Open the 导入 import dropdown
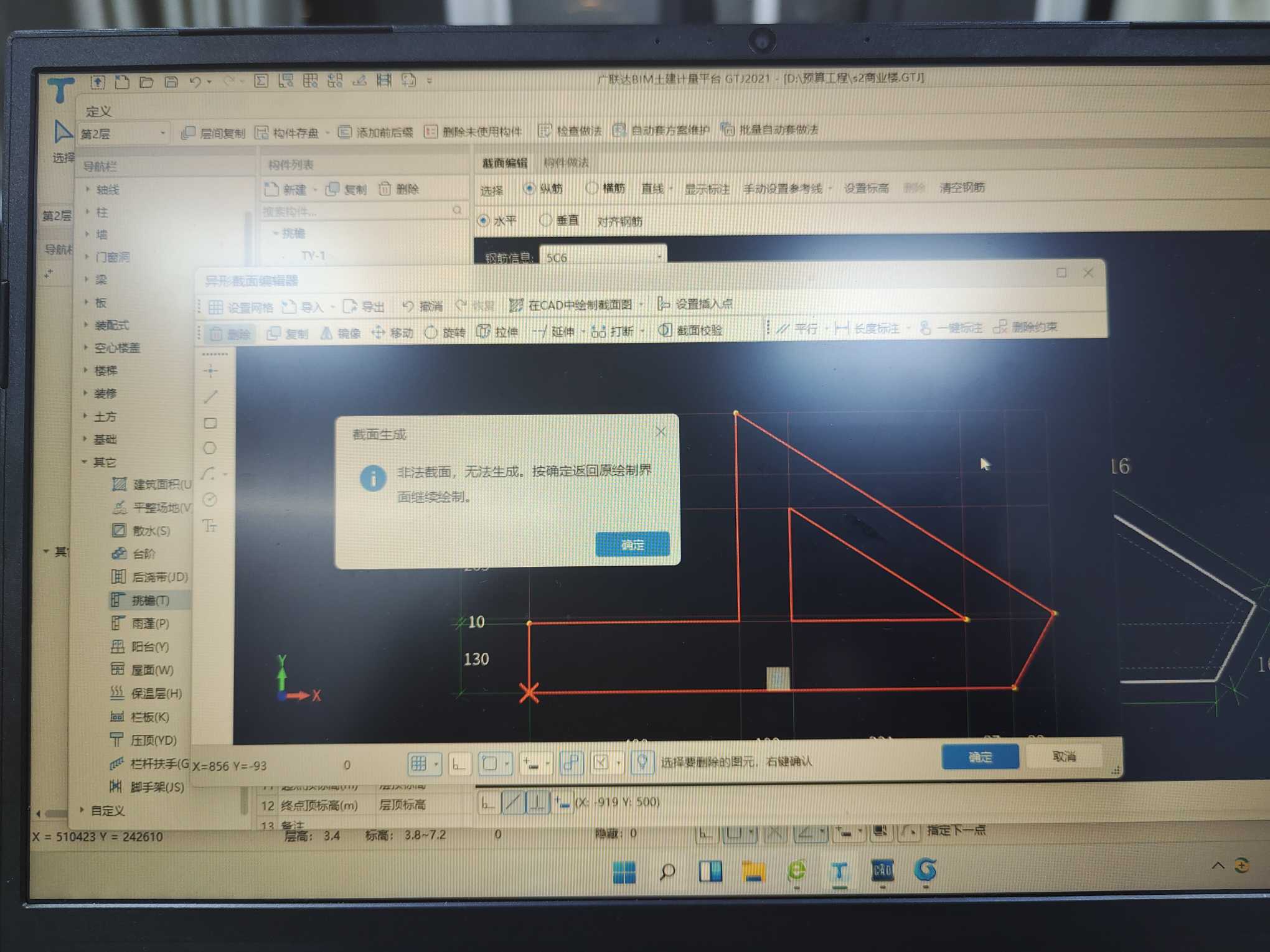The image size is (1270, 952). 332,306
